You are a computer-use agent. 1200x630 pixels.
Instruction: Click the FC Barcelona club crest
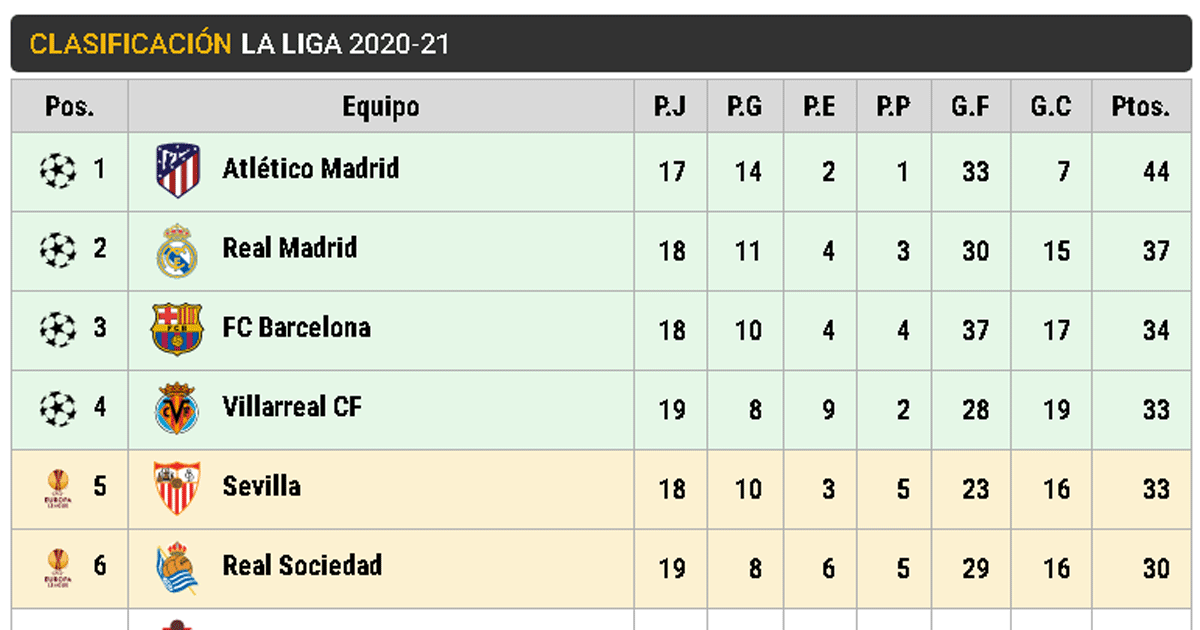(x=177, y=329)
